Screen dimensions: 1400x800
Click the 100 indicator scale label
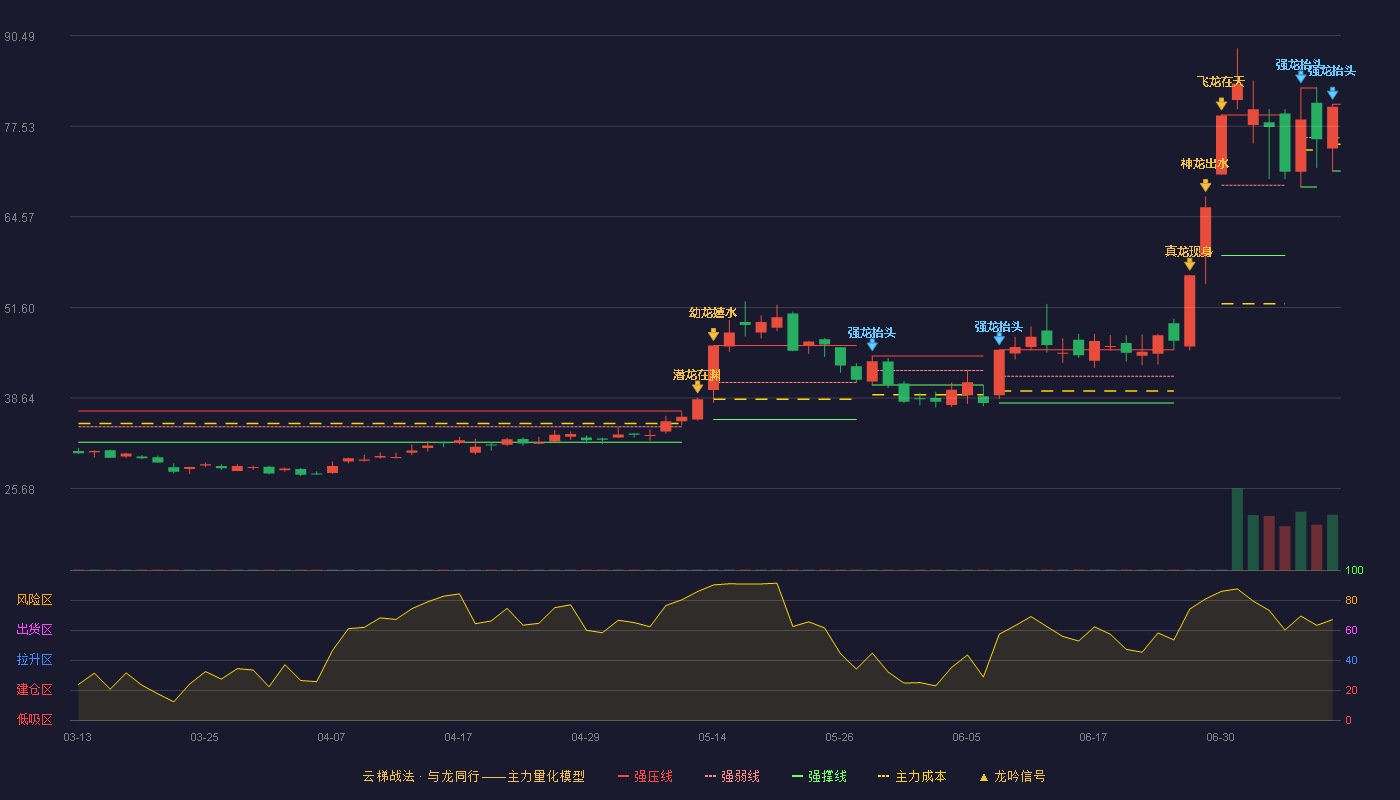(1355, 571)
